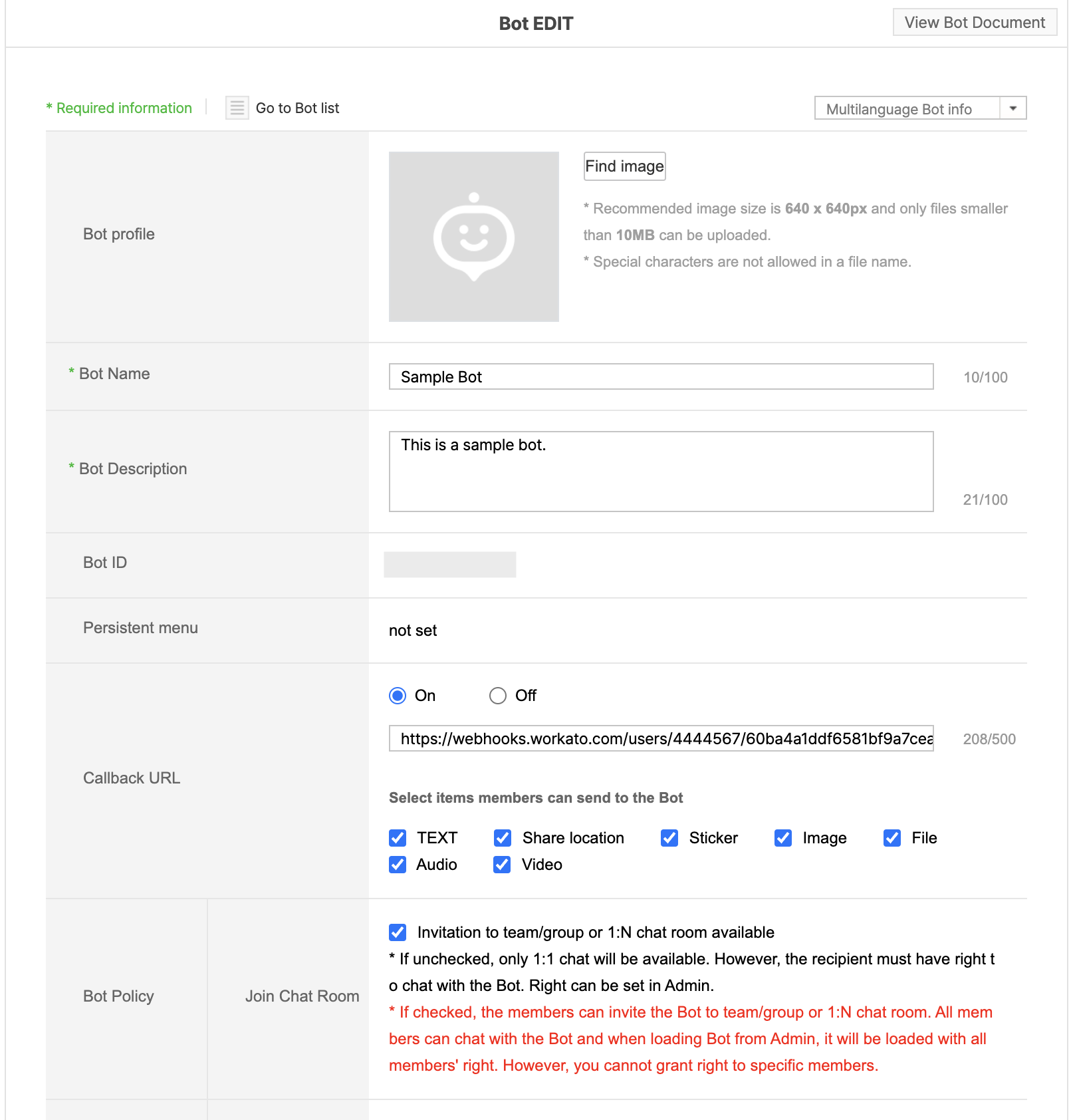Open the Multilanguage Bot info dropdown arrow
The width and height of the screenshot is (1069, 1120).
[x=1012, y=108]
